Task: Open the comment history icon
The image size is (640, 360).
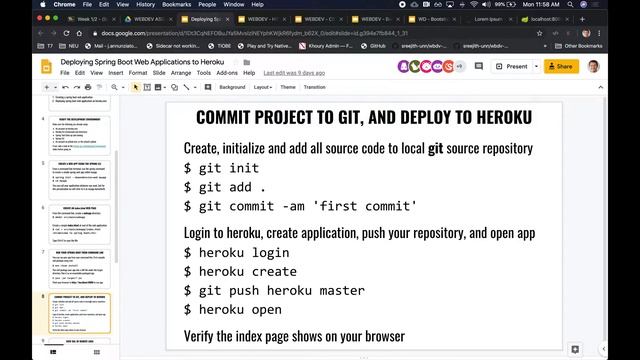Action: [479, 66]
